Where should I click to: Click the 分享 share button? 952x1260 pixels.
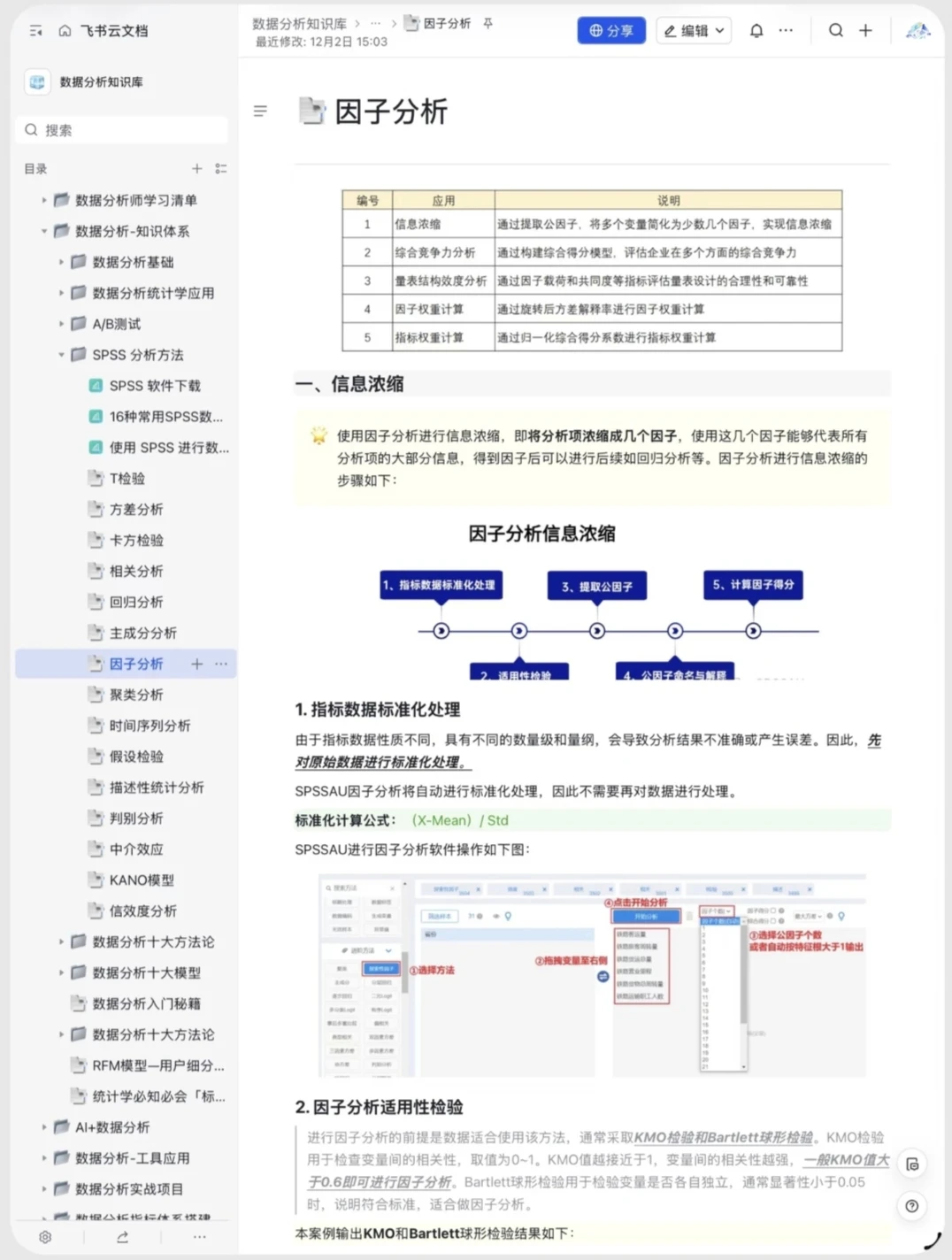(610, 30)
